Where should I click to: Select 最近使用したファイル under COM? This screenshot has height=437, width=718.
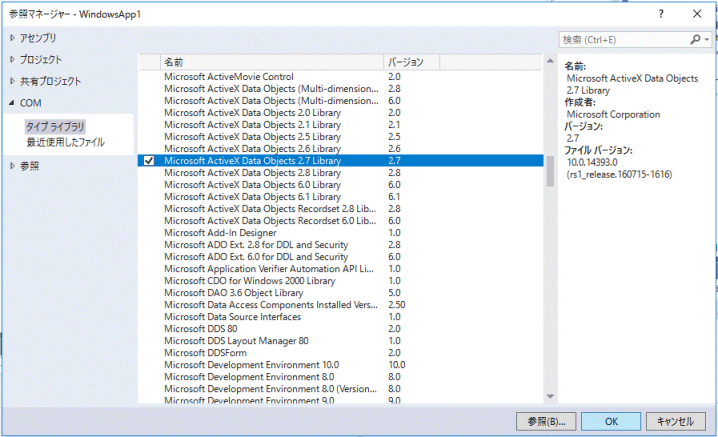point(65,142)
